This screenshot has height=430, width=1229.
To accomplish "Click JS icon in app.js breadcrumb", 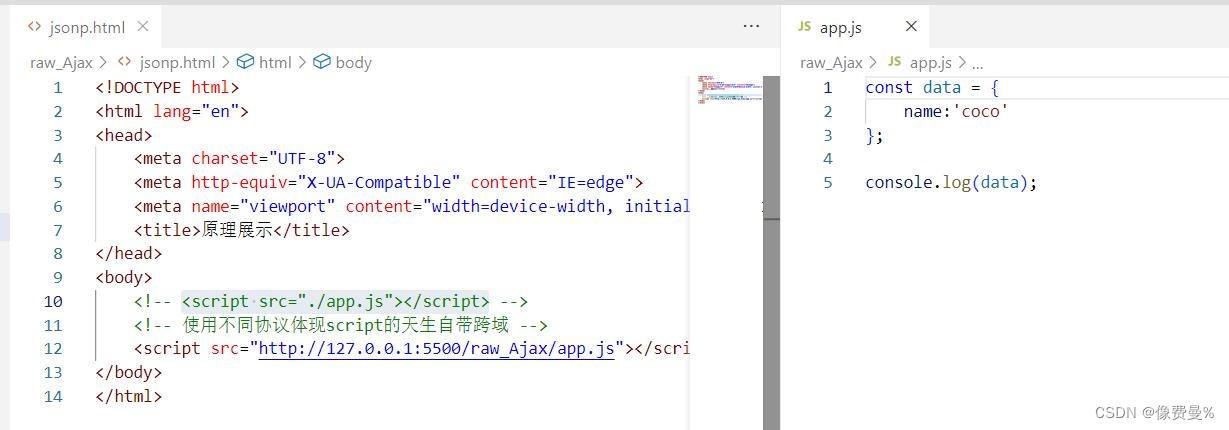I will pyautogui.click(x=895, y=62).
